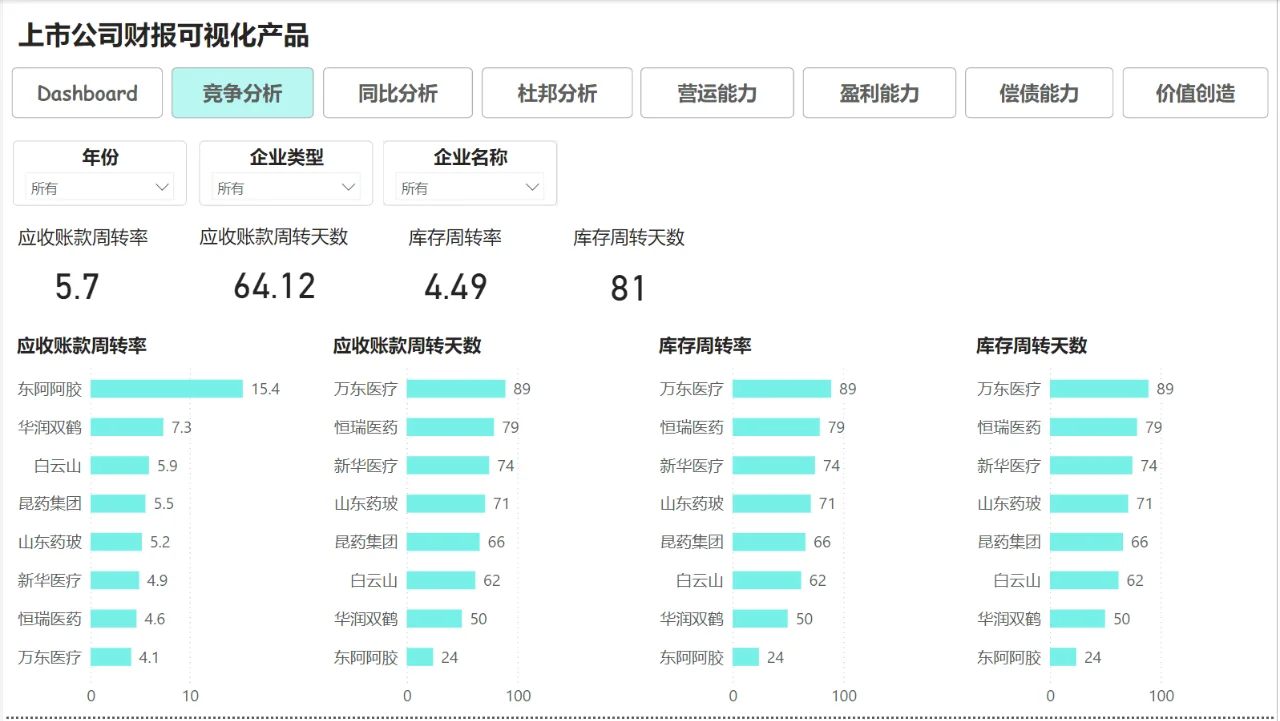Click the 5.7 KPI value
Viewport: 1280px width, 721px height.
point(77,287)
